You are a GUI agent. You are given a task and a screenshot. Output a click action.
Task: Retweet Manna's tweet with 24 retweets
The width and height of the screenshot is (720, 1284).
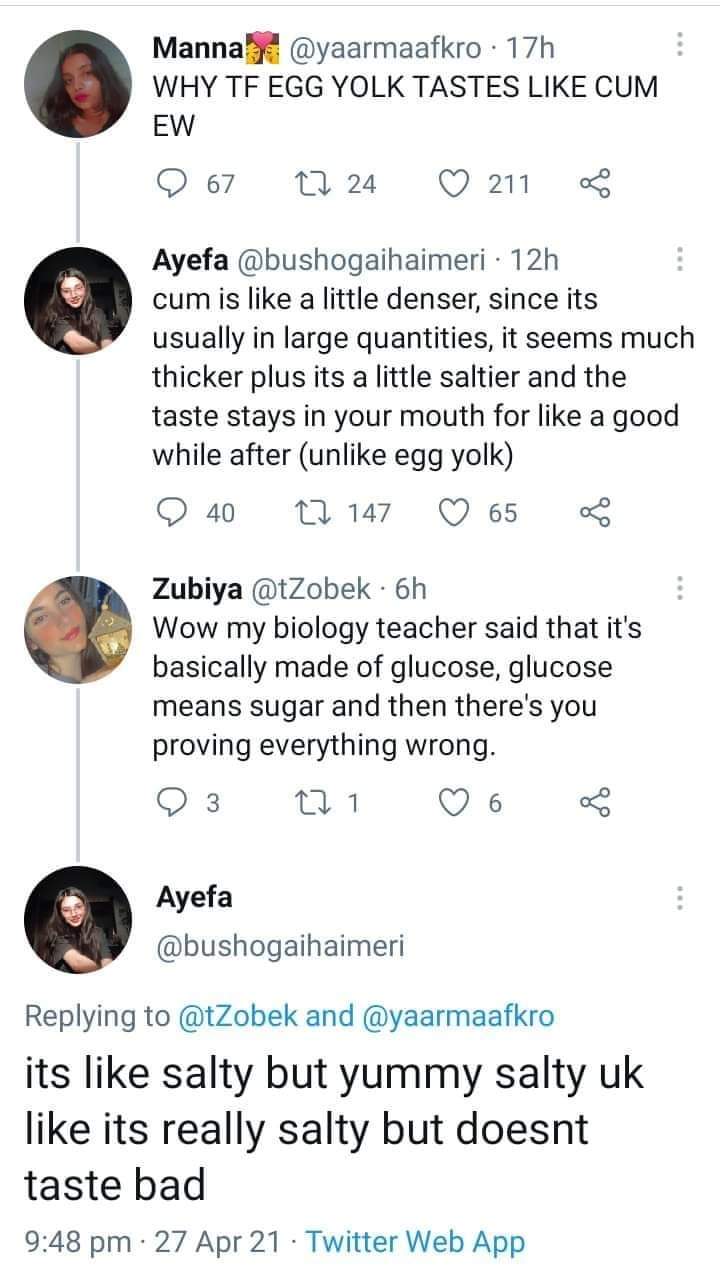(308, 183)
